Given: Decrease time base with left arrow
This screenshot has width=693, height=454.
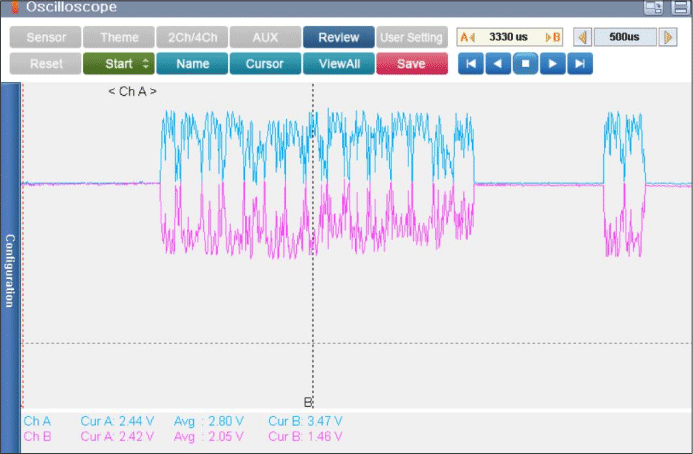Looking at the screenshot, I should point(582,37).
